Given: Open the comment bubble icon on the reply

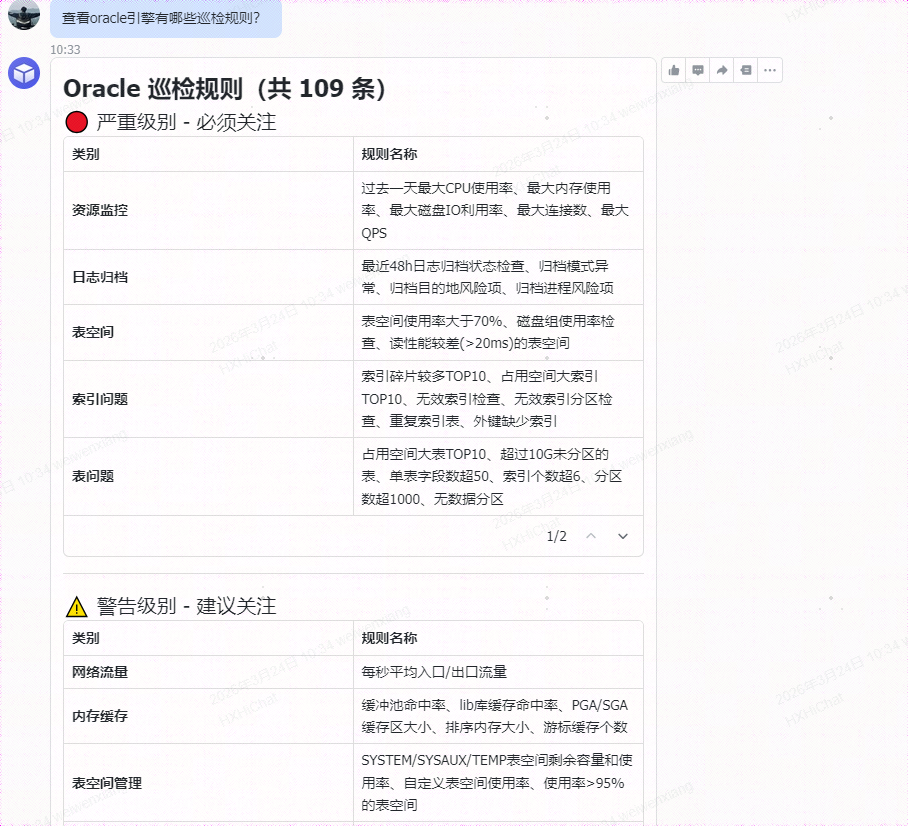Looking at the screenshot, I should [x=698, y=70].
